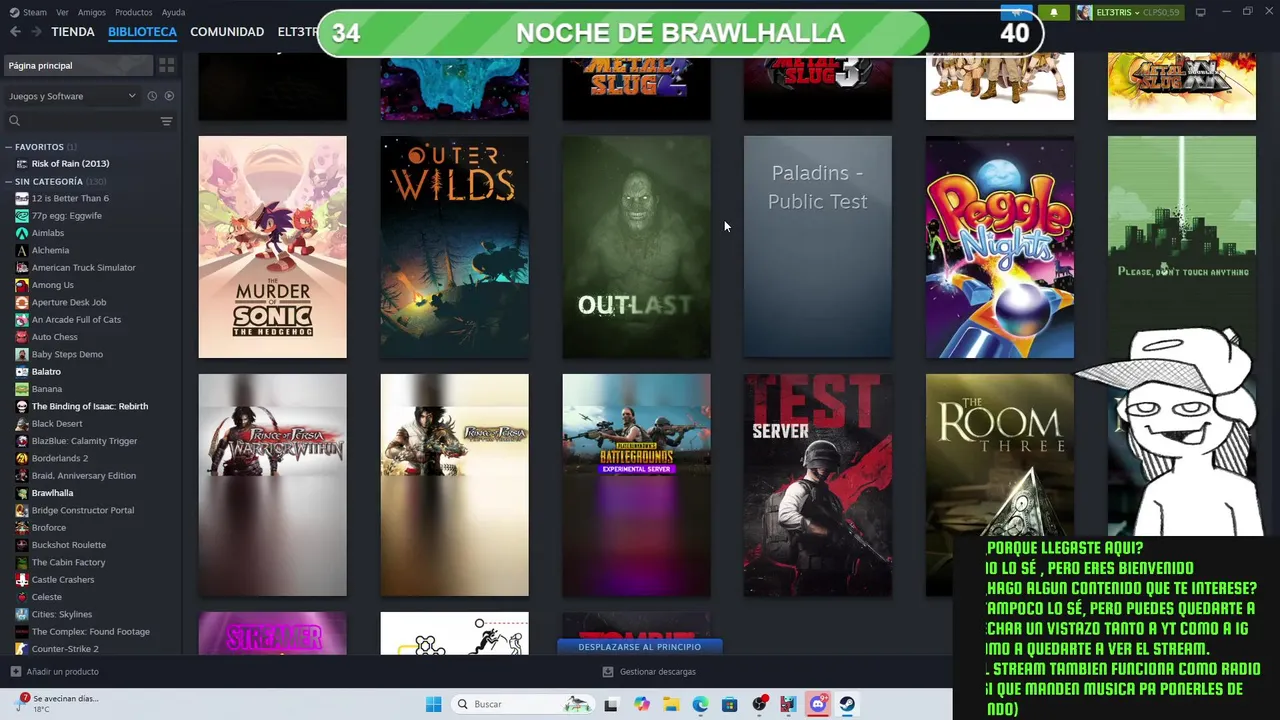Image resolution: width=1280 pixels, height=720 pixels.
Task: Go to the TIENDA tab
Action: click(73, 32)
